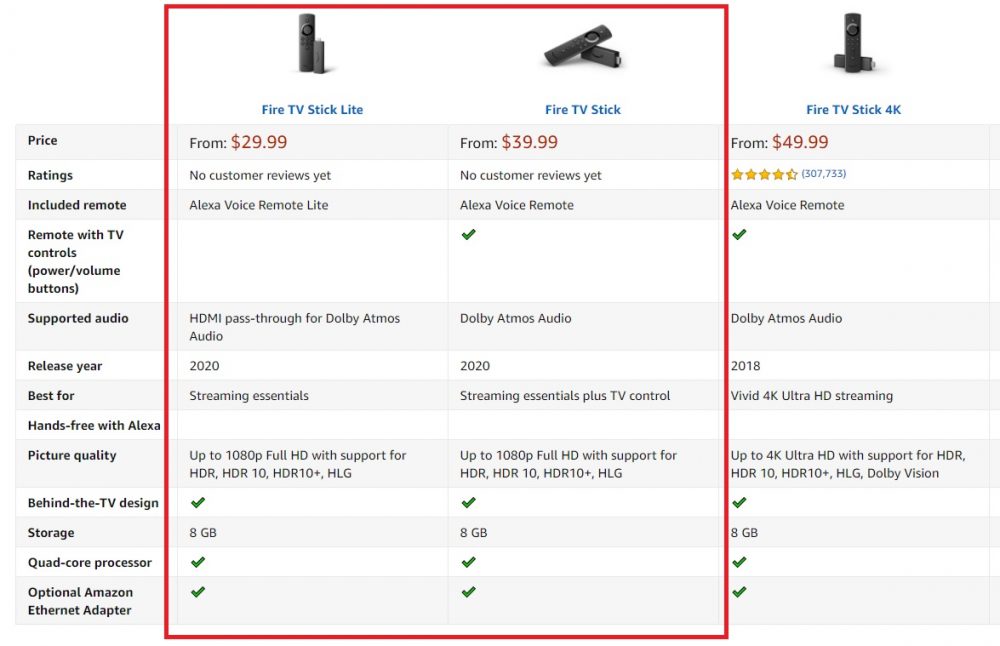Click Fire TV Stick's Behind-the-TV design checkmark
The image size is (1000, 646).
coord(469,503)
